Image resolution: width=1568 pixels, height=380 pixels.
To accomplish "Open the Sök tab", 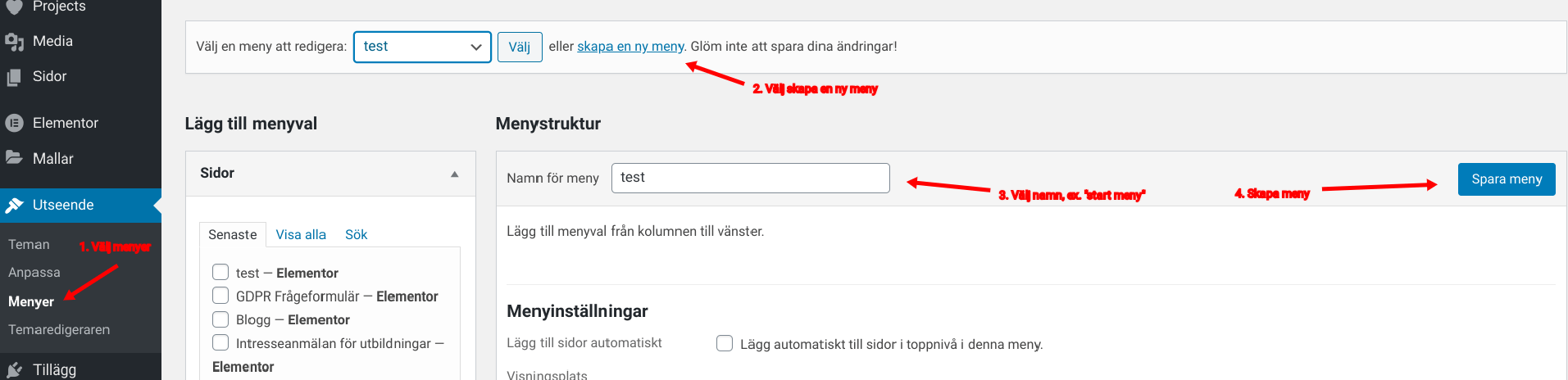I will coord(356,235).
